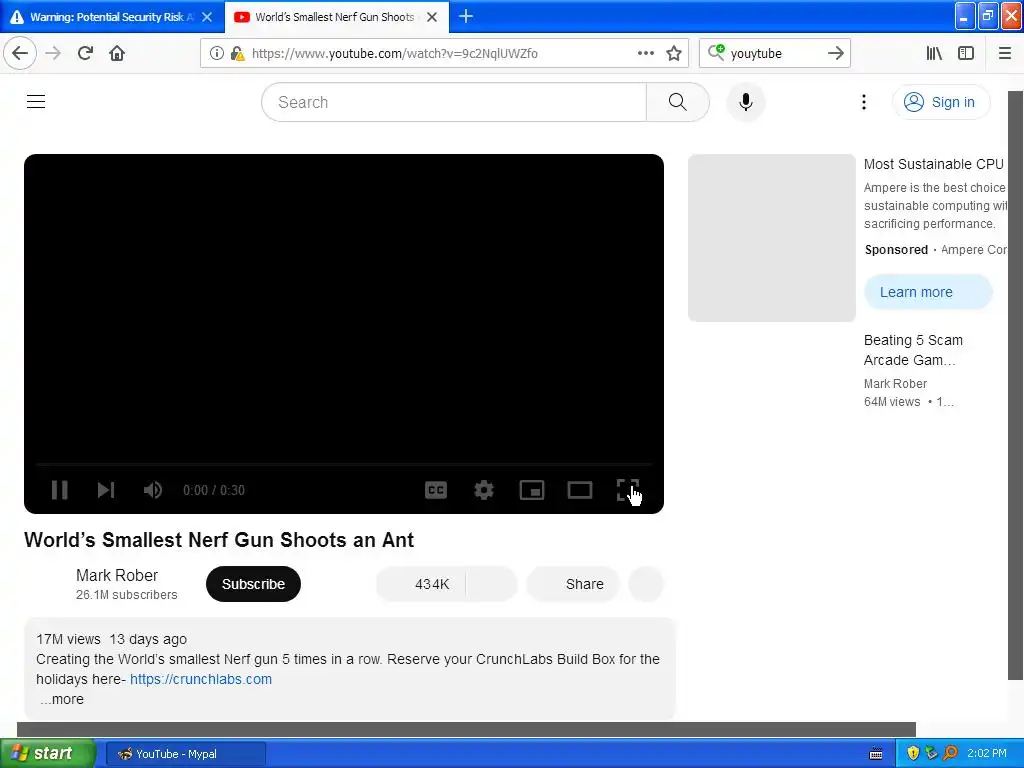This screenshot has width=1024, height=768.
Task: Open the browser hamburger menu
Action: 1005,53
